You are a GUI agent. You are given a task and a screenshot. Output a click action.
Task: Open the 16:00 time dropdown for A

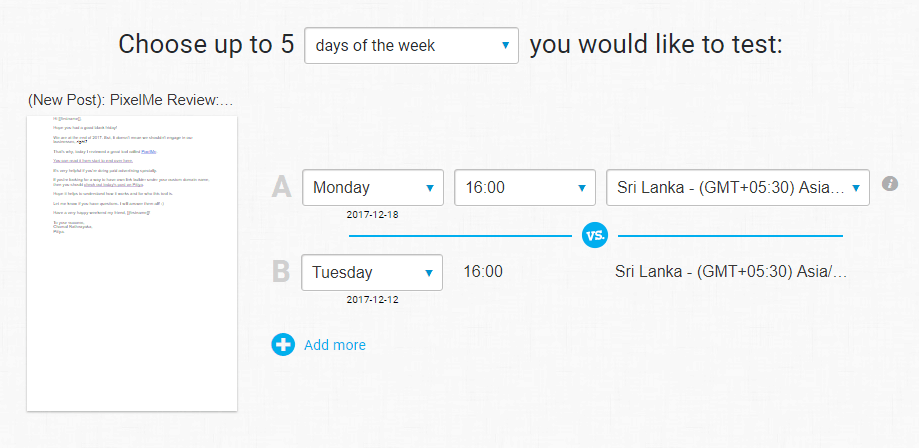(x=525, y=188)
